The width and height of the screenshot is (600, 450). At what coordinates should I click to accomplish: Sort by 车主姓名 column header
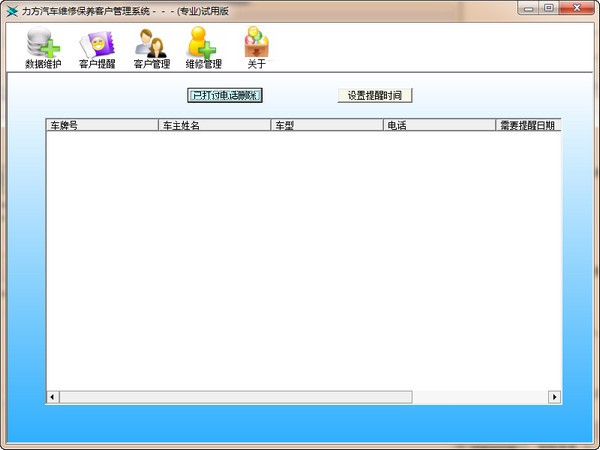215,125
